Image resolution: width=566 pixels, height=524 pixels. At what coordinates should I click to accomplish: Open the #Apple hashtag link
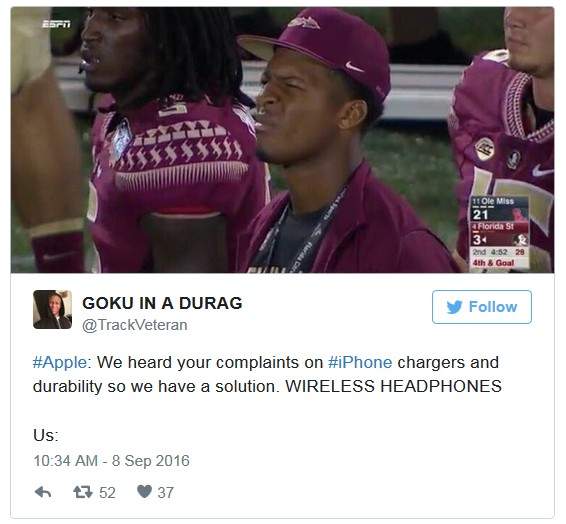(x=60, y=362)
